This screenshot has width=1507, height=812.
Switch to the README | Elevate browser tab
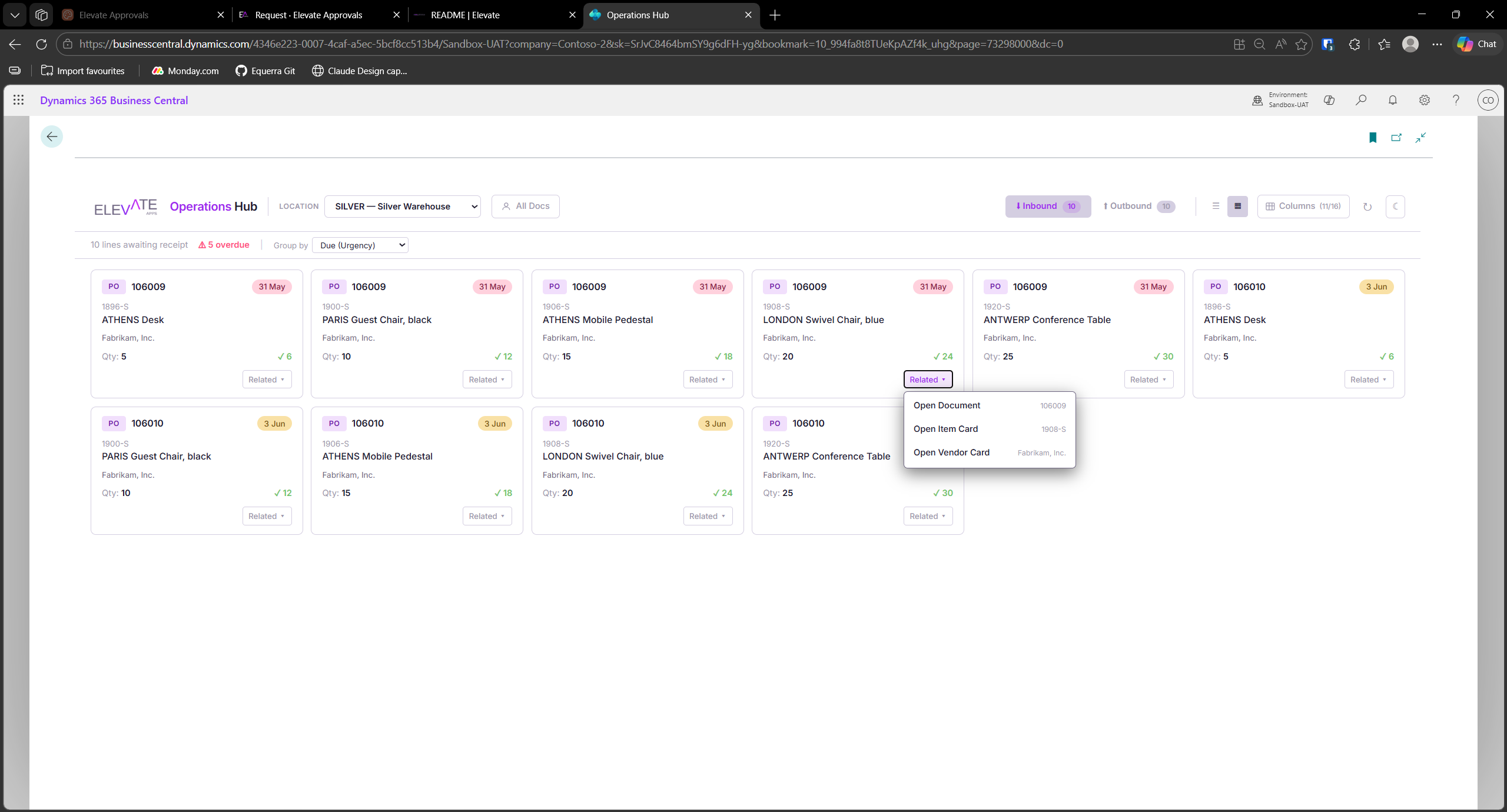(x=494, y=15)
